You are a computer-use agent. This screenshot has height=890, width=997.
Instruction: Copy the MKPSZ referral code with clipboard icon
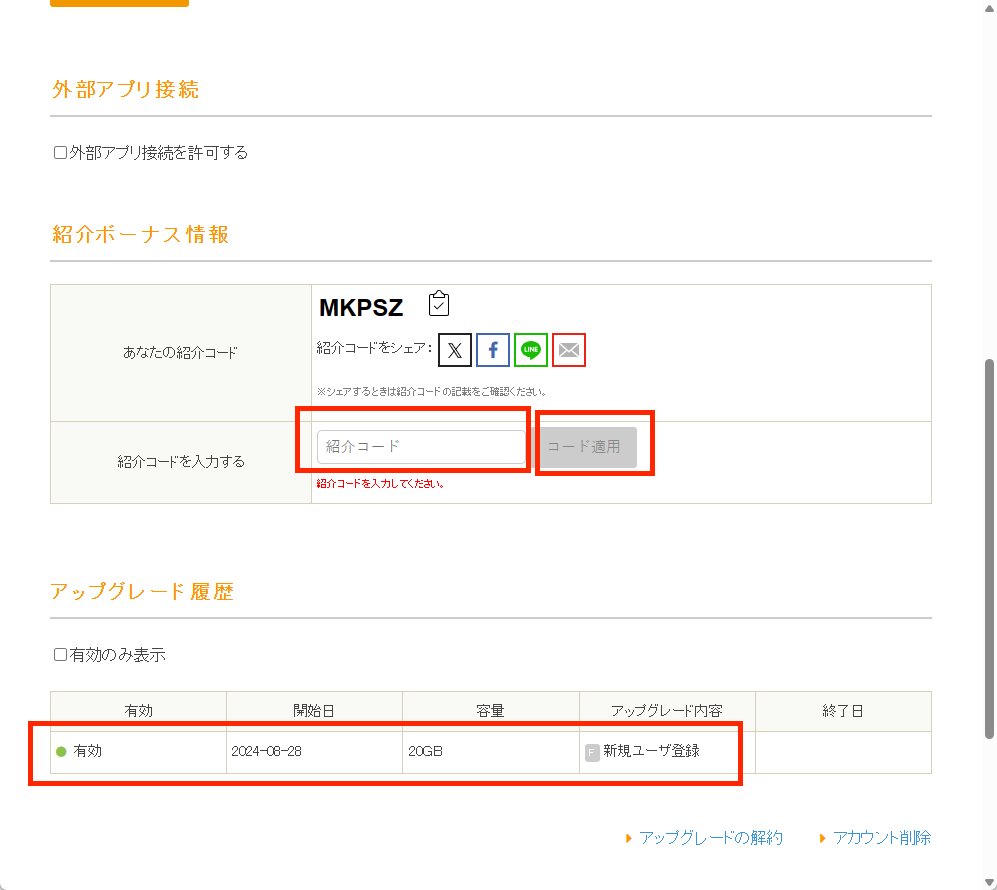click(439, 304)
